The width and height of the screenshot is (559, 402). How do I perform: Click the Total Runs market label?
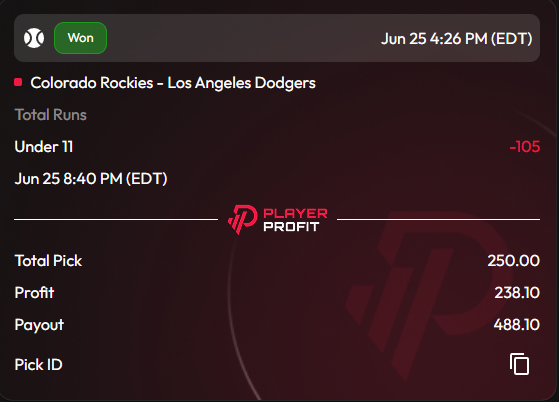click(x=51, y=115)
